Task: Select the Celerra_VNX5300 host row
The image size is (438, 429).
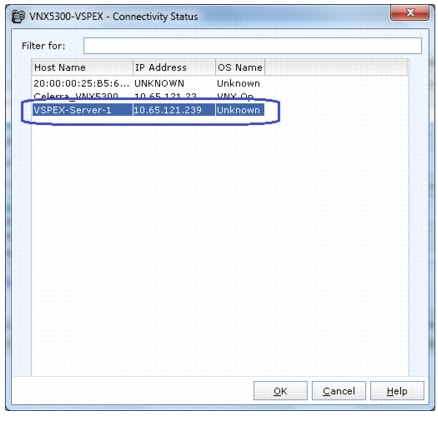Action: coord(76,96)
